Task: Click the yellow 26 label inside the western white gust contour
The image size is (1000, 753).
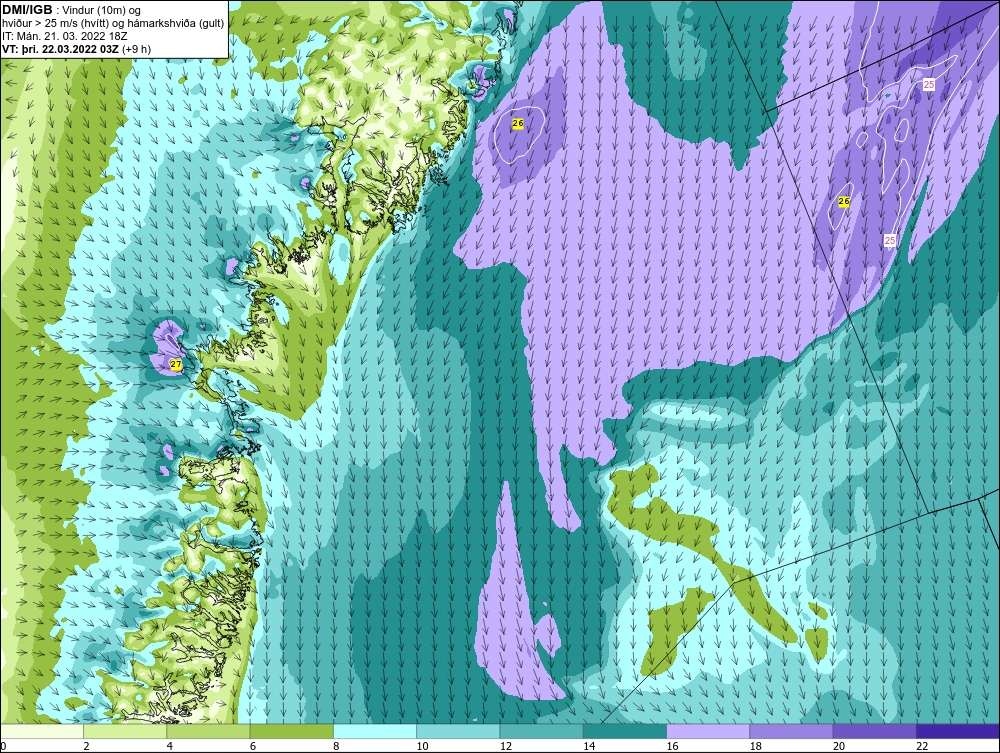Action: [518, 124]
